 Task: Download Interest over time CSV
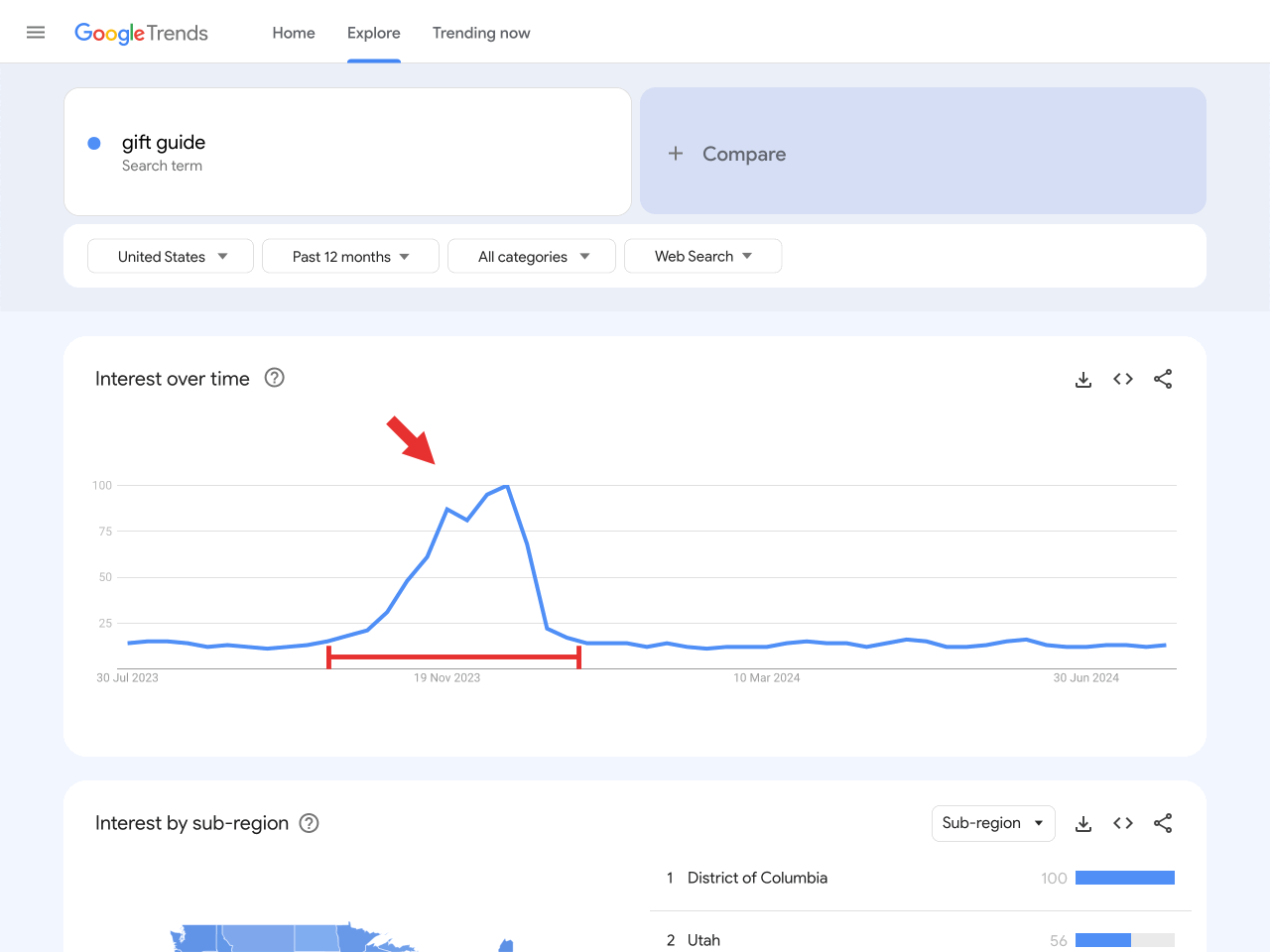click(1083, 379)
